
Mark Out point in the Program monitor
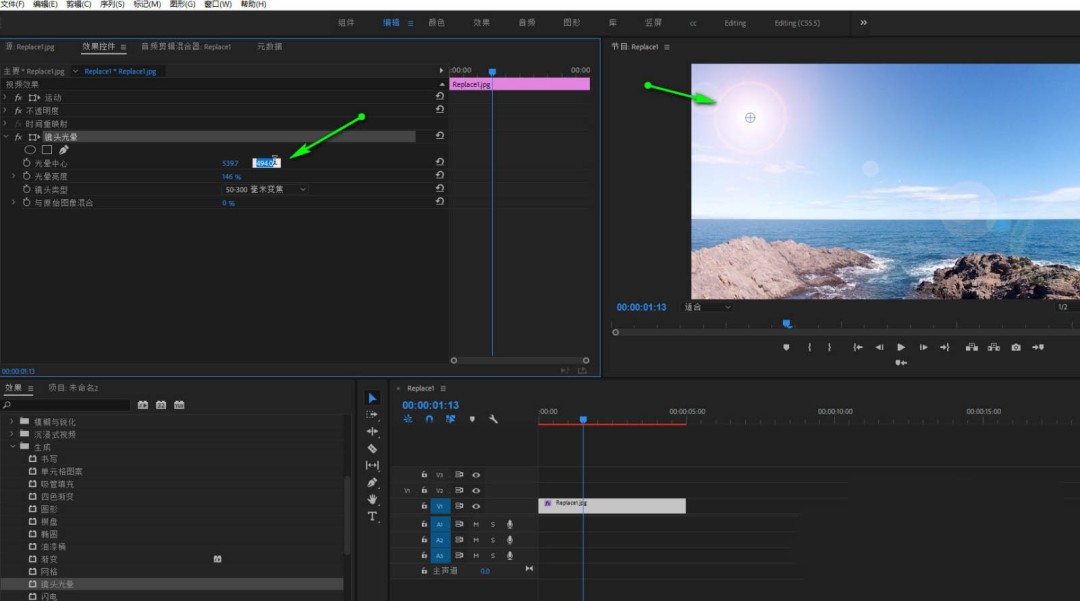[829, 348]
